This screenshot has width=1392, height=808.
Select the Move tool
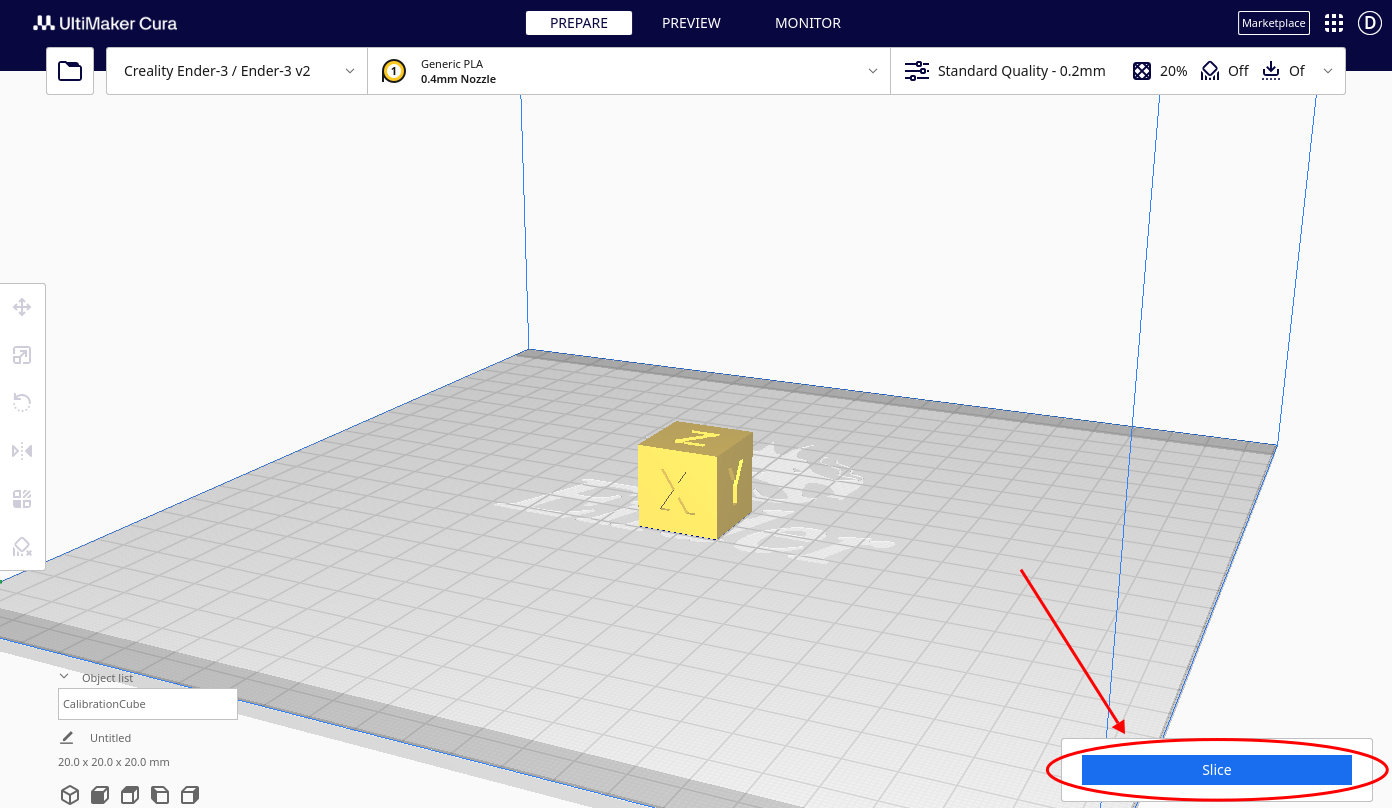tap(22, 307)
